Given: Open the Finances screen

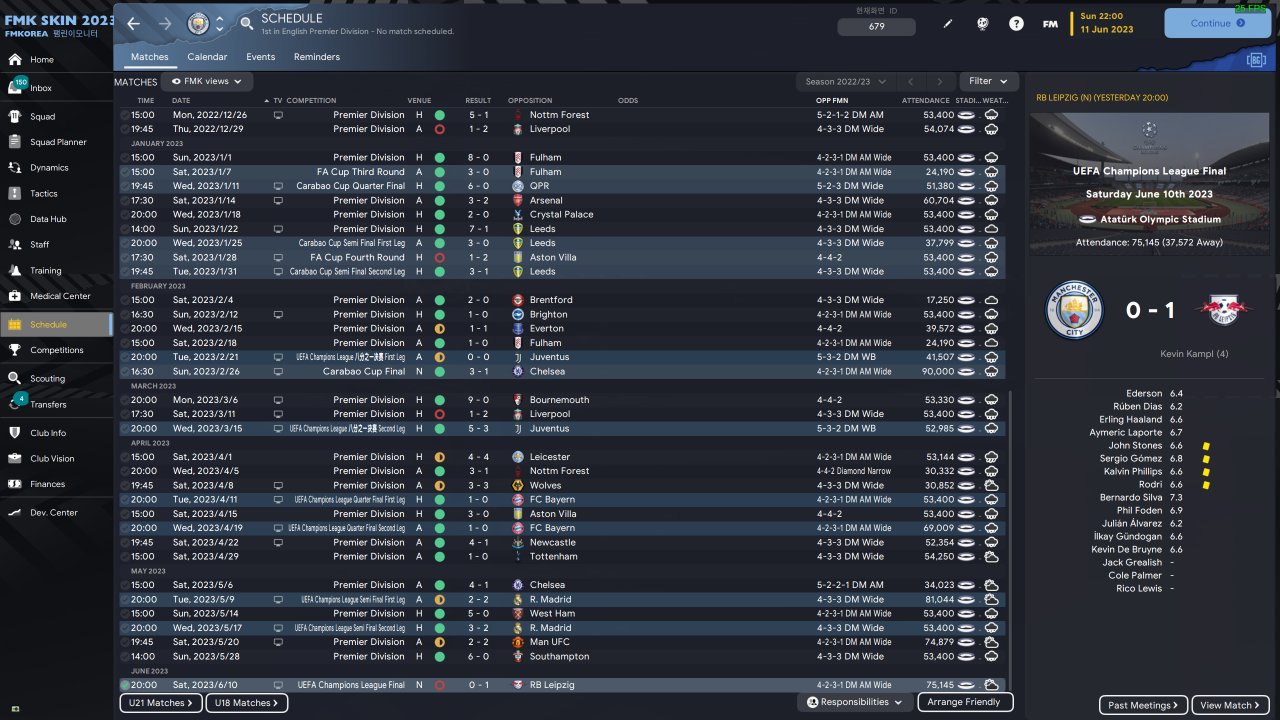Looking at the screenshot, I should pos(56,484).
